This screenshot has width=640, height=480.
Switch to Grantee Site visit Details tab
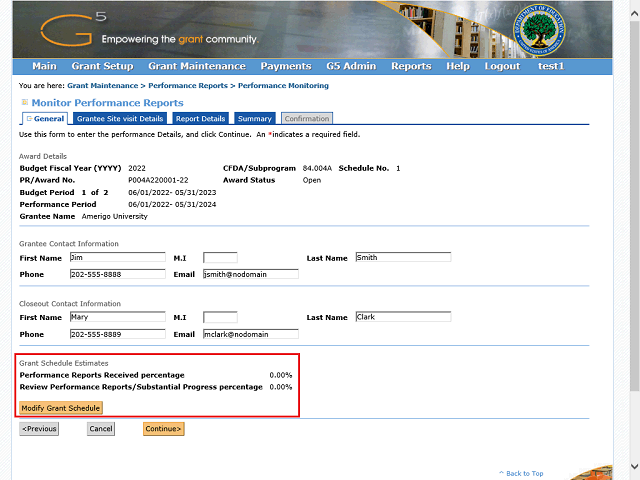pyautogui.click(x=120, y=118)
